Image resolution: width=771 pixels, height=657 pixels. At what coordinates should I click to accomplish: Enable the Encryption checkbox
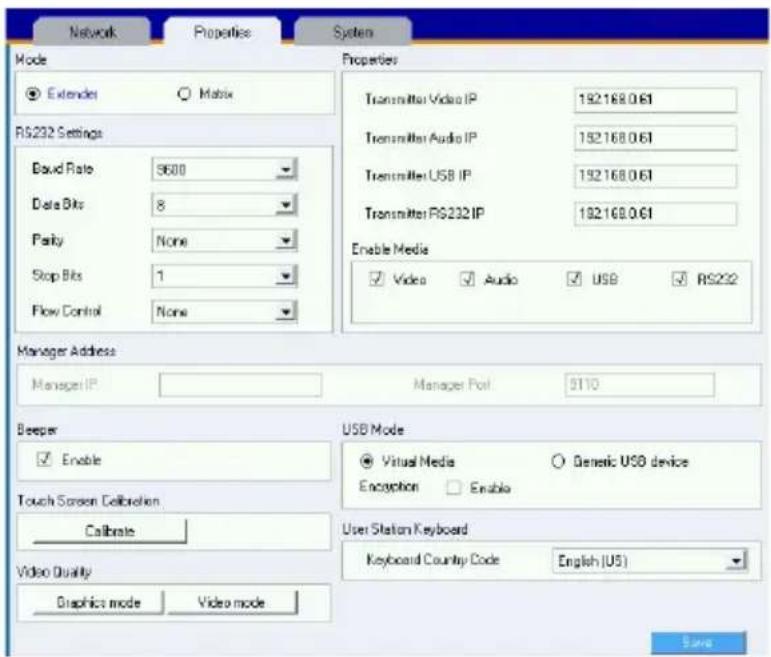pos(453,487)
